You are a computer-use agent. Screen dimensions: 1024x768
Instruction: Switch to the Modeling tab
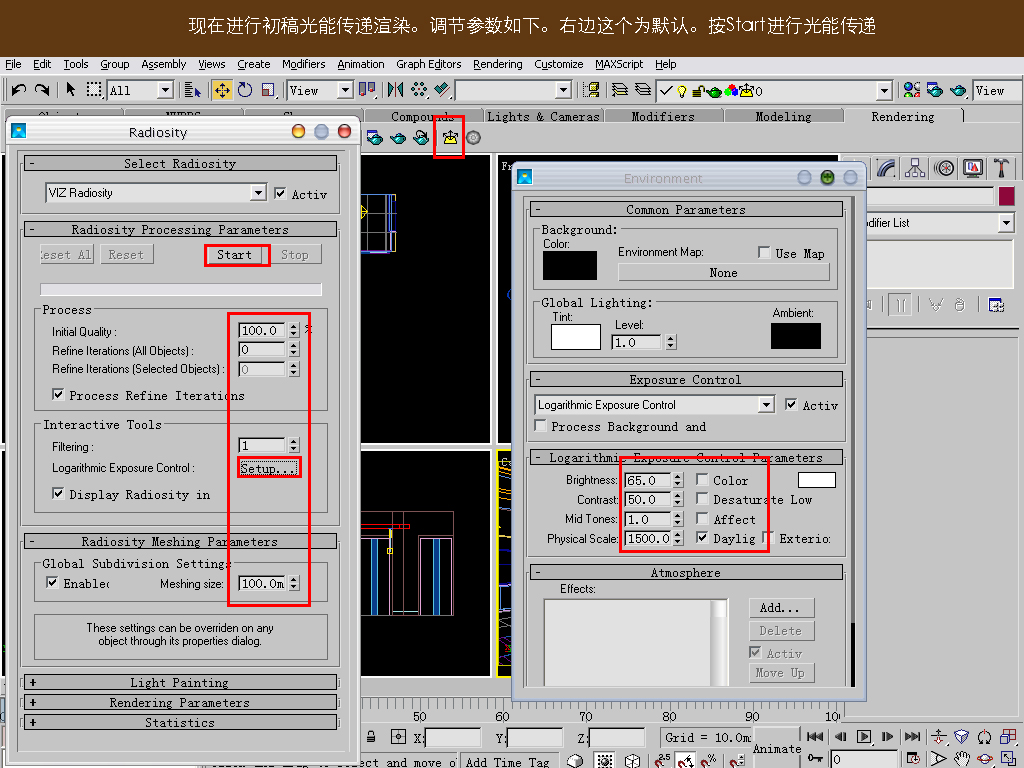(x=783, y=116)
